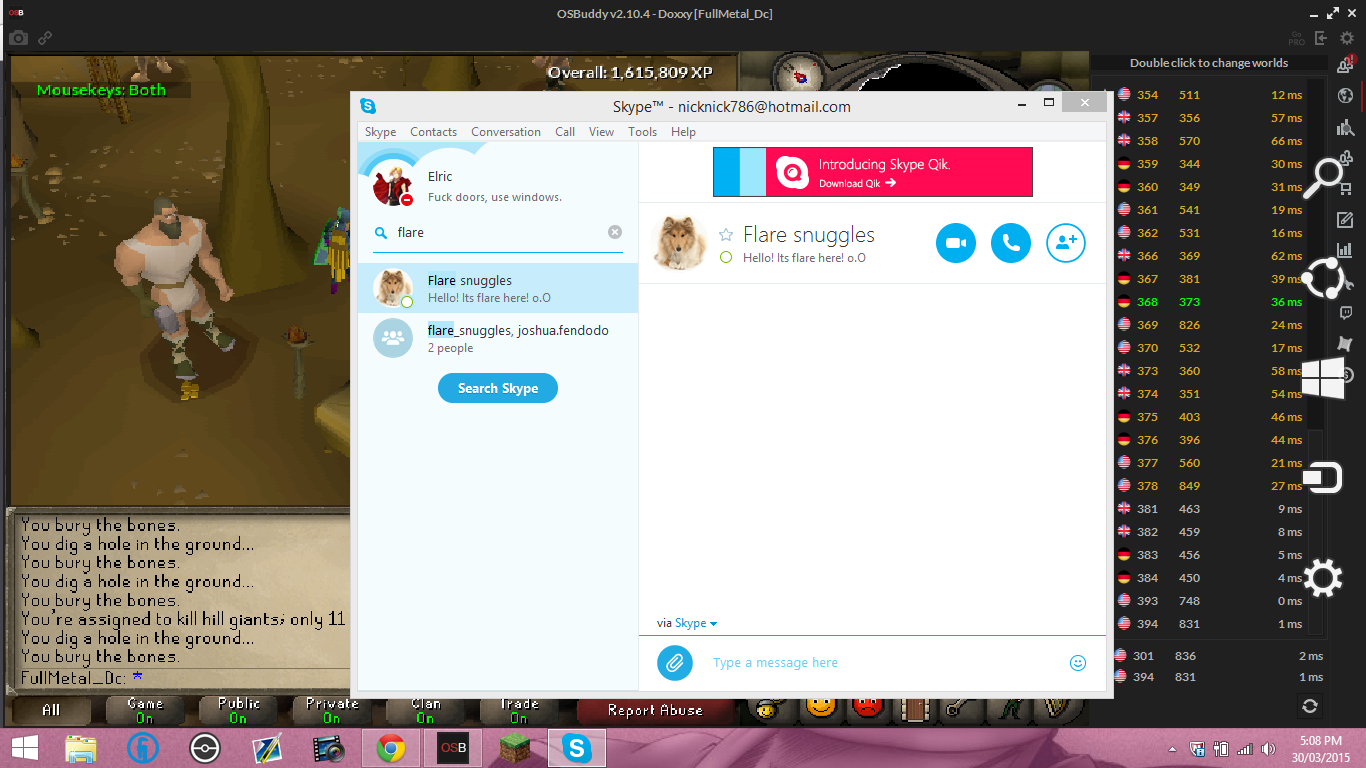1366x768 pixels.
Task: Click the volume icon in system tray
Action: pyautogui.click(x=1270, y=749)
